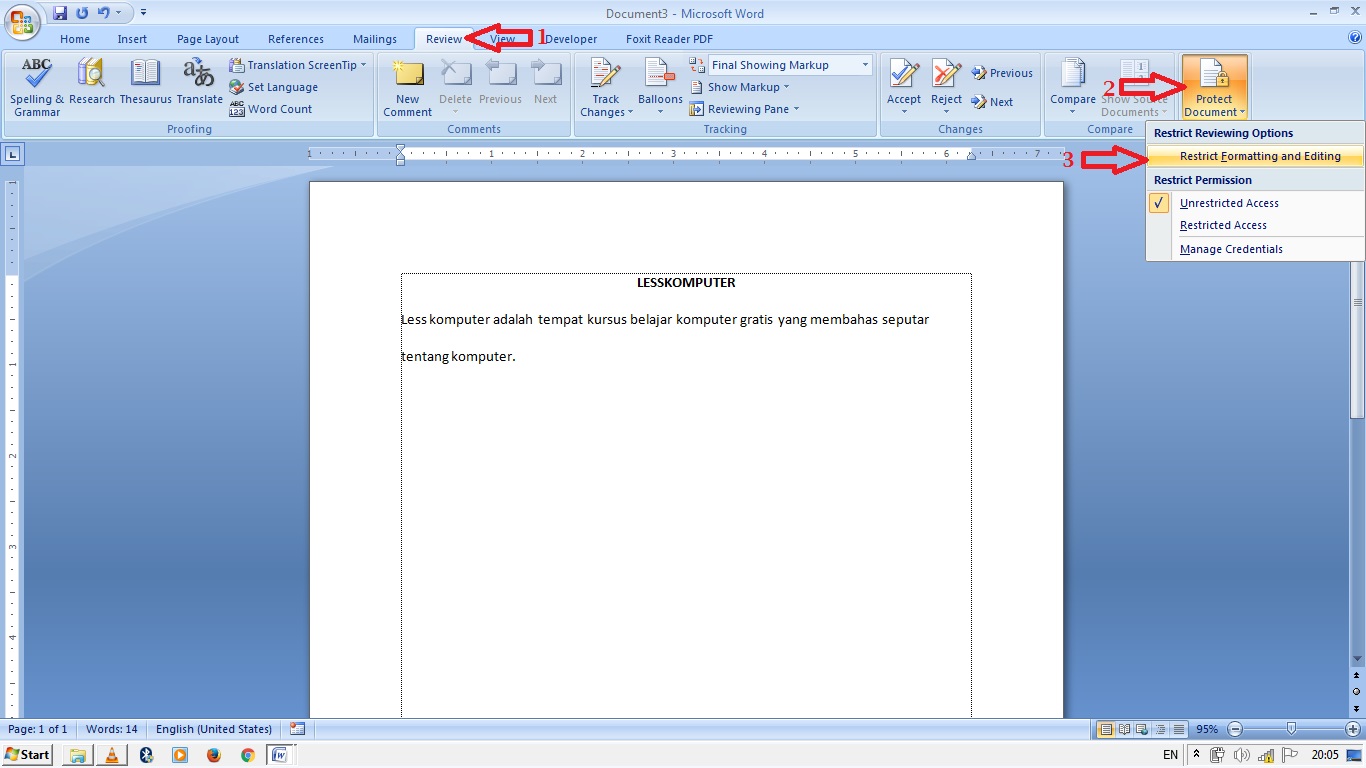Open Chrome from the taskbar
This screenshot has height=768, width=1366.
pos(247,755)
